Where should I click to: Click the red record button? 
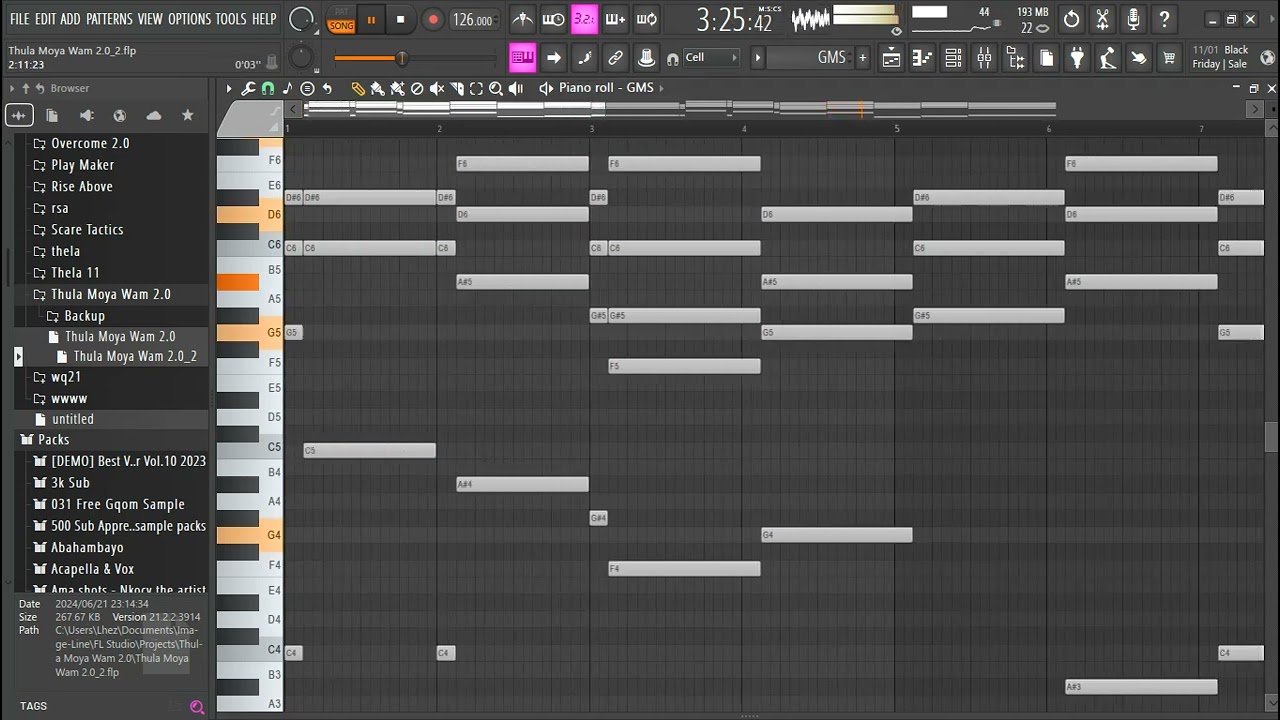point(432,19)
